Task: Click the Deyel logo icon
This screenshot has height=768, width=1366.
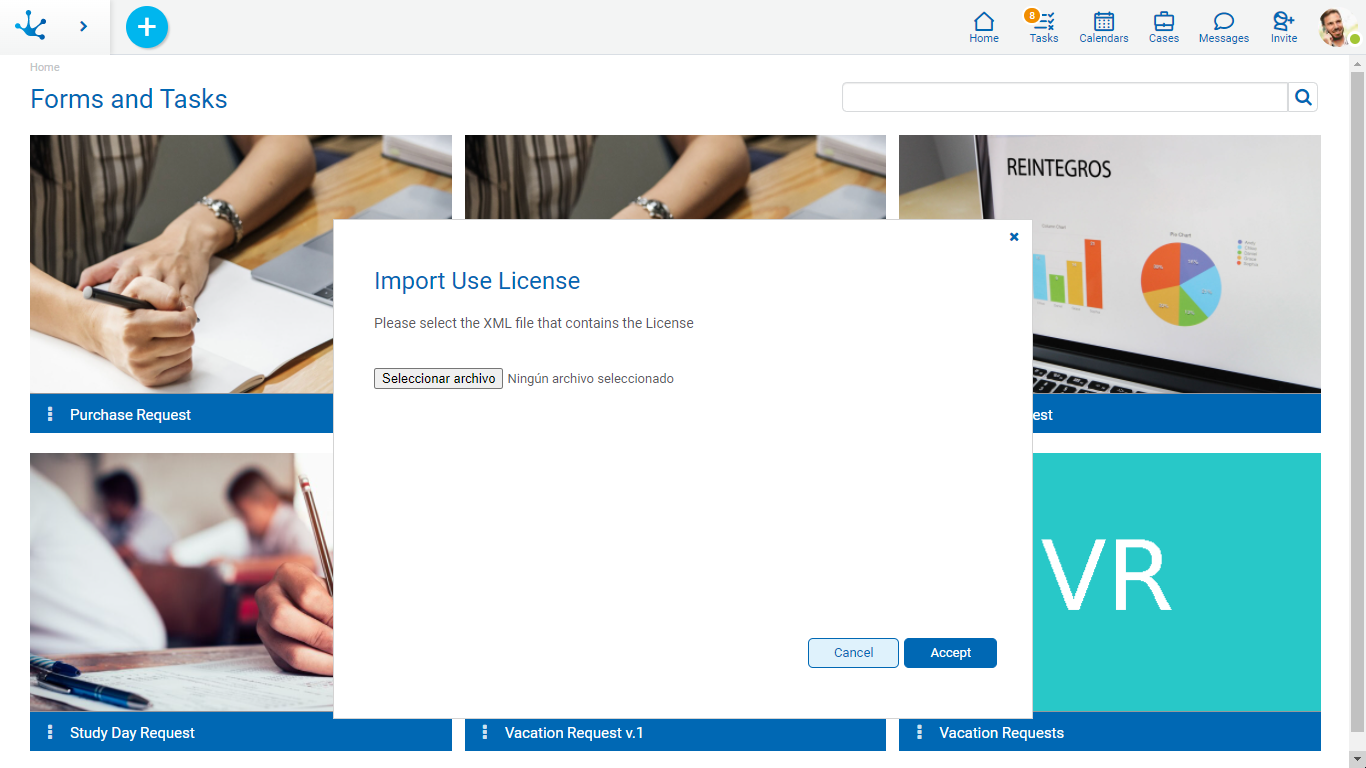Action: pos(31,26)
